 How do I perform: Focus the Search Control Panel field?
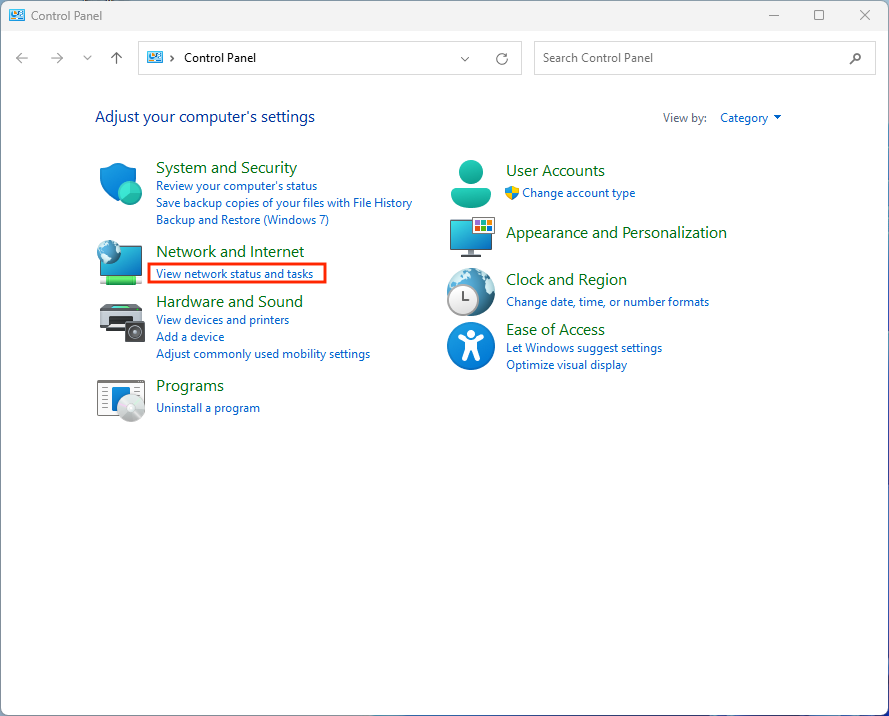click(x=705, y=58)
